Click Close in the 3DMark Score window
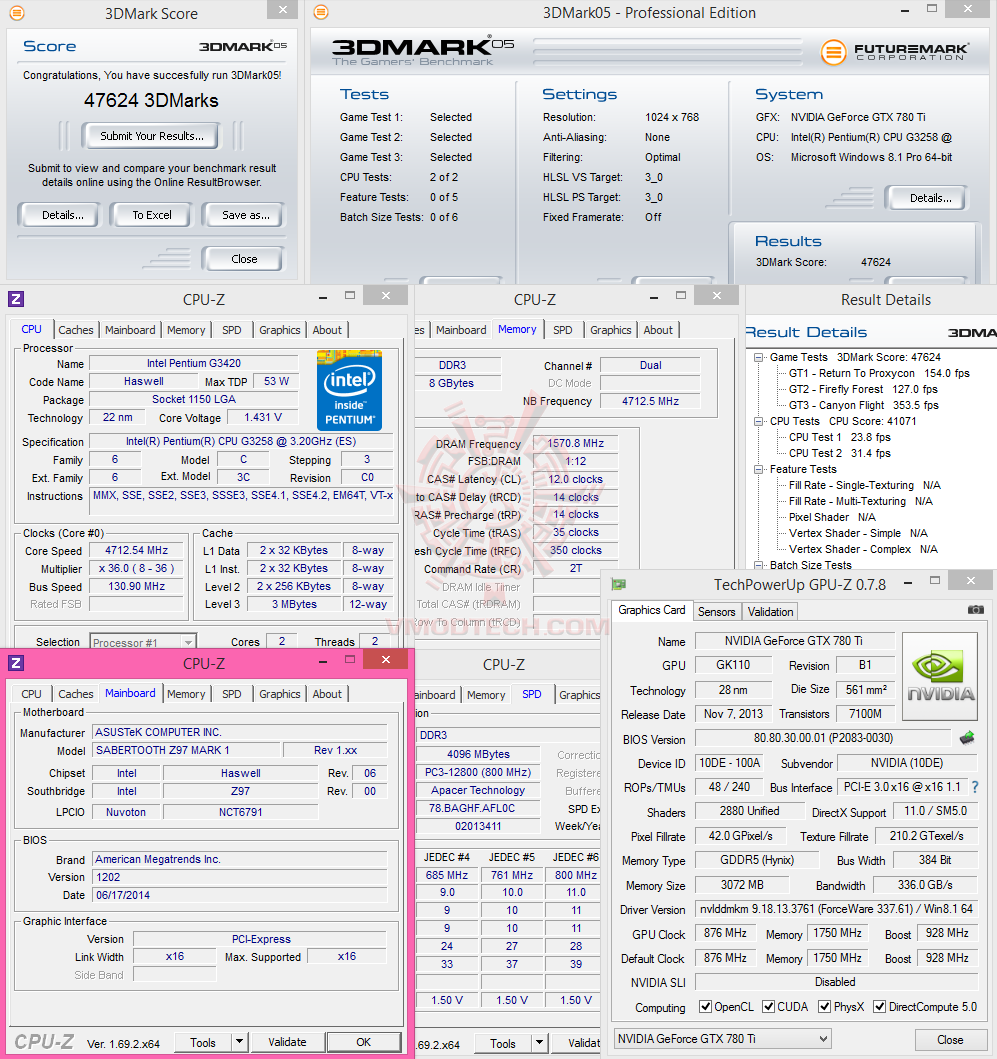Viewport: 997px width, 1059px height. 244,259
